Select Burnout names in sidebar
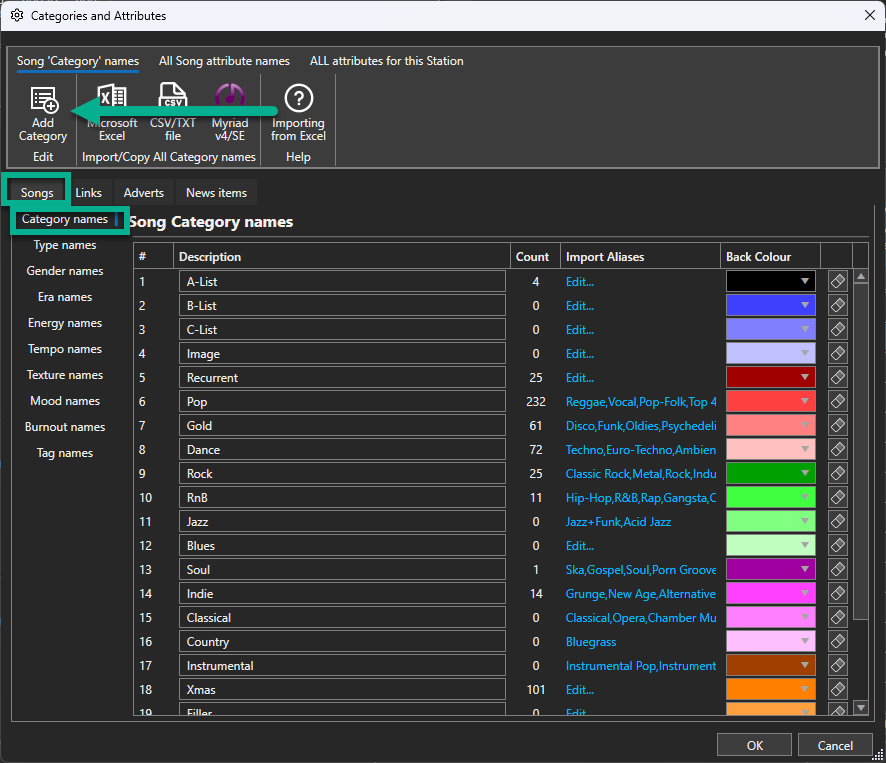This screenshot has height=763, width=886. point(65,427)
